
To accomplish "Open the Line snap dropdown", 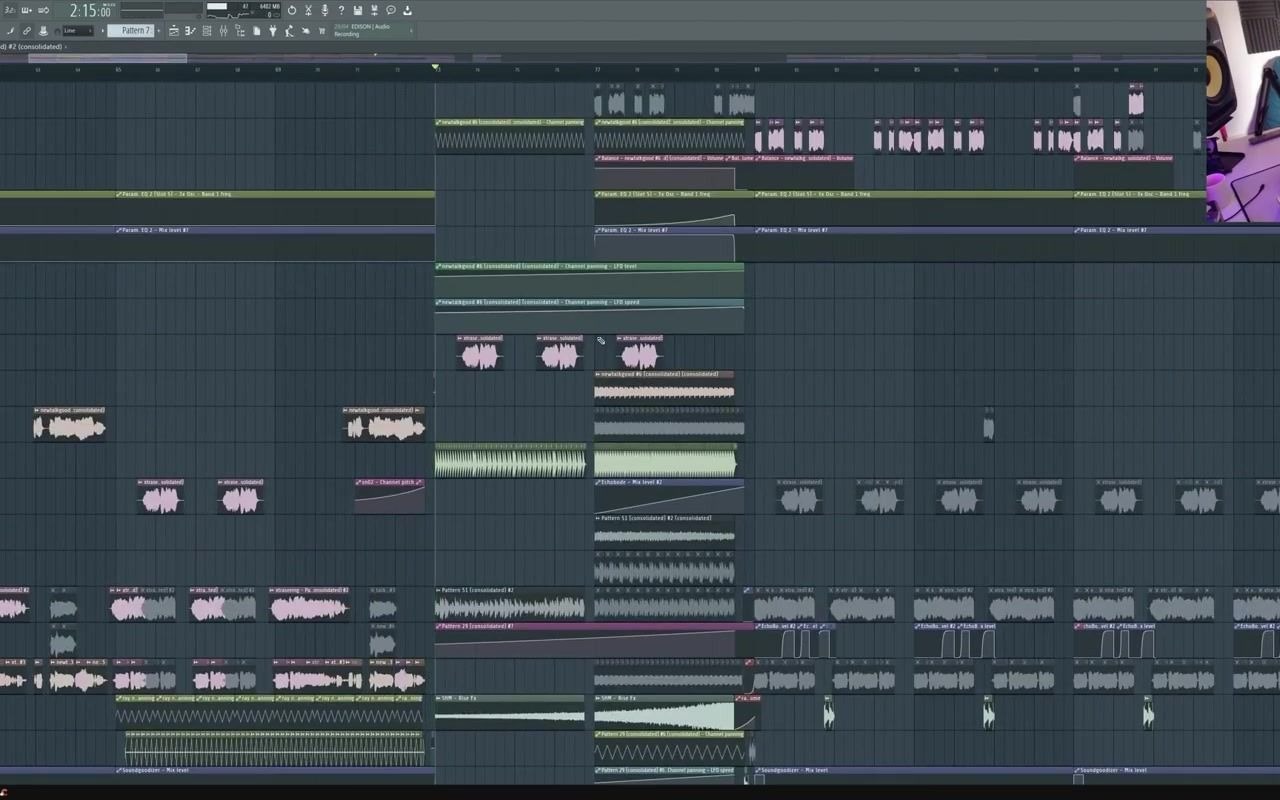I will pos(78,31).
